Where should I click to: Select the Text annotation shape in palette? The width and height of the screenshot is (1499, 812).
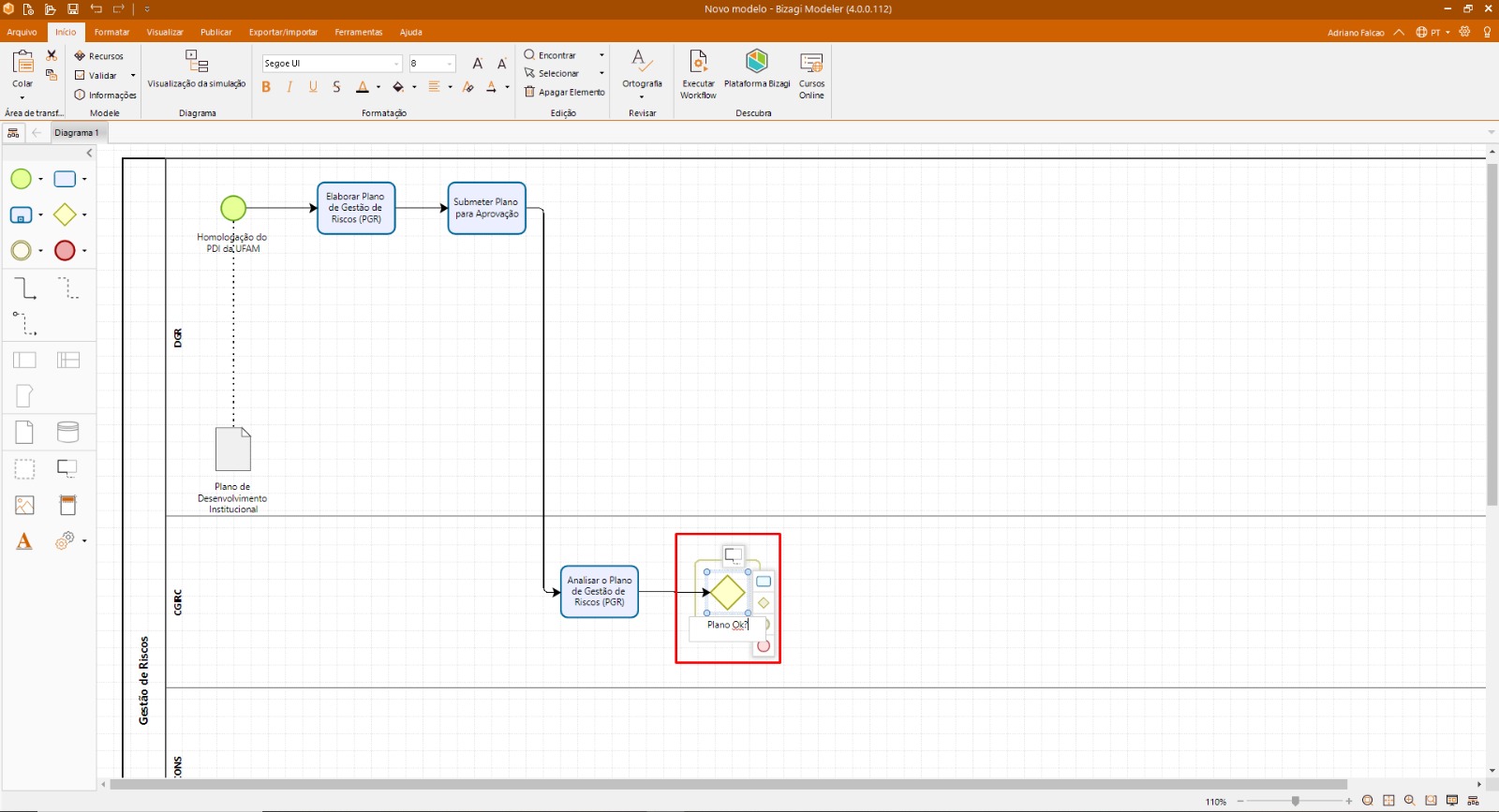point(24,396)
